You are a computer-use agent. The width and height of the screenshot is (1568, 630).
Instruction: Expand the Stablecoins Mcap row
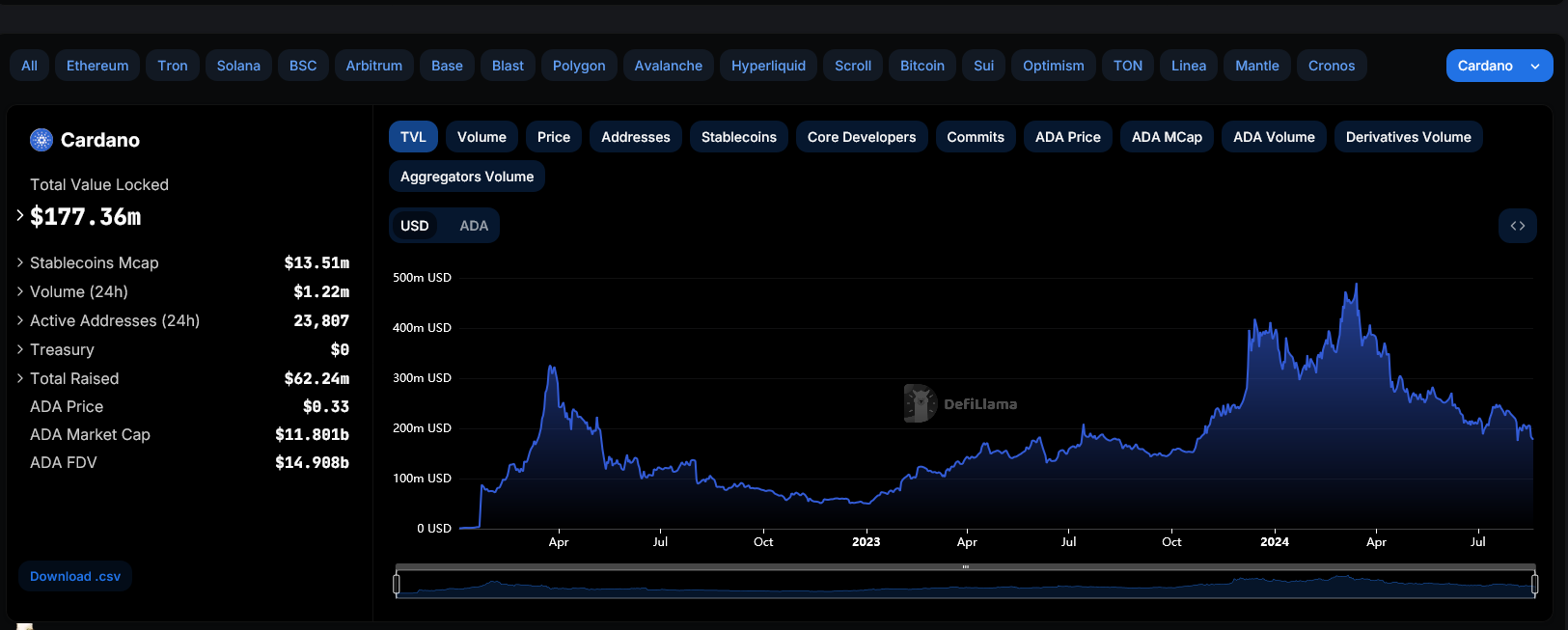20,262
